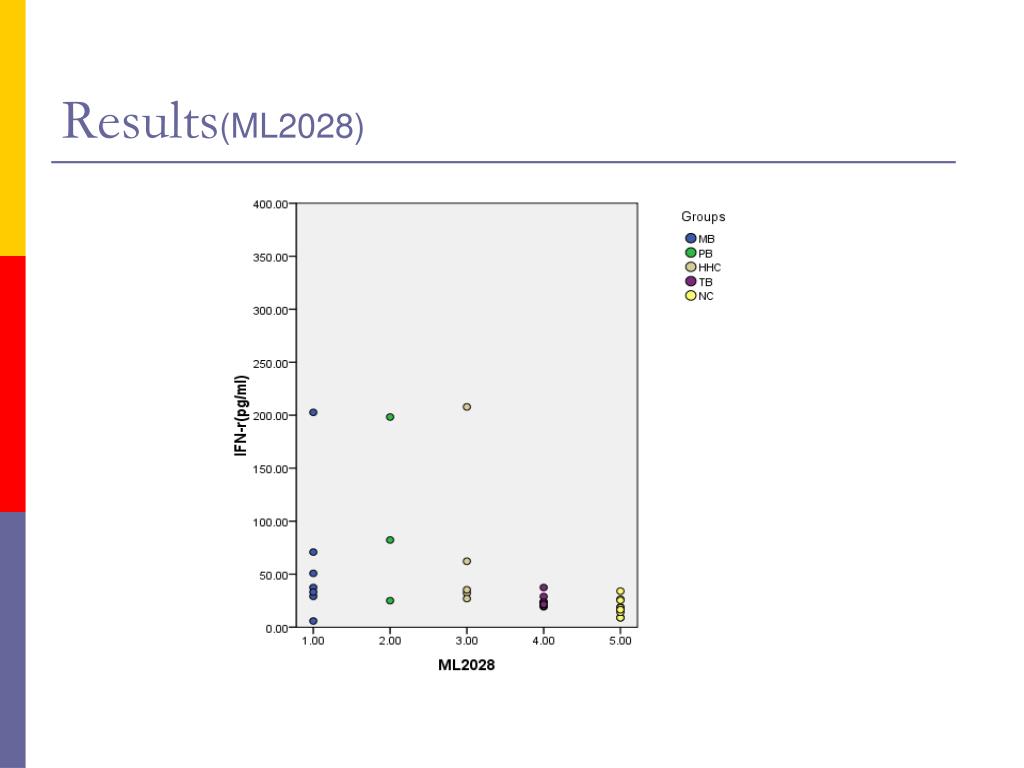Click the PB green legend swatch
The image size is (1024, 768).
690,253
